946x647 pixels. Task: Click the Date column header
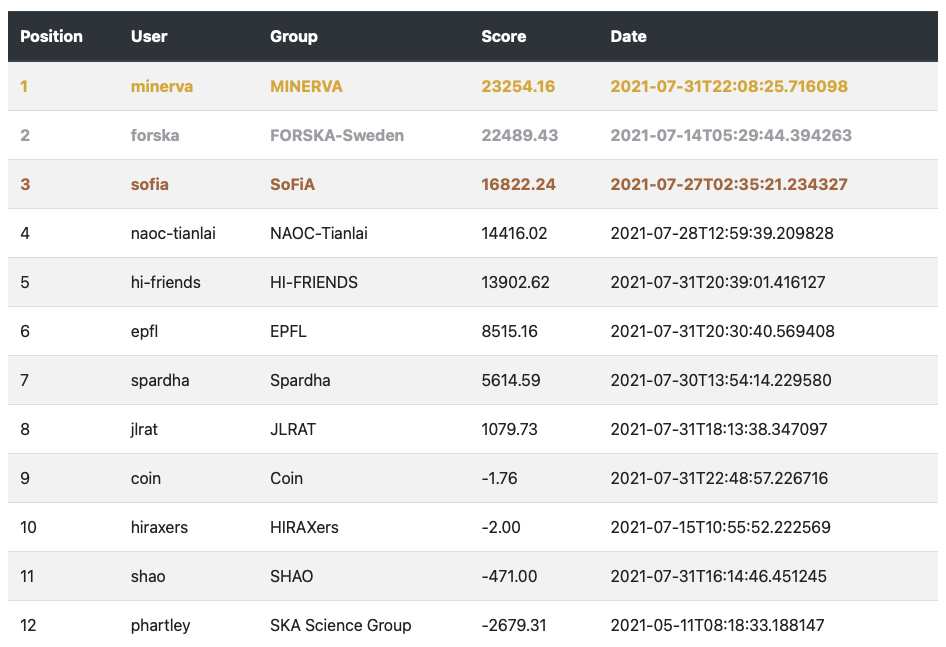click(628, 36)
